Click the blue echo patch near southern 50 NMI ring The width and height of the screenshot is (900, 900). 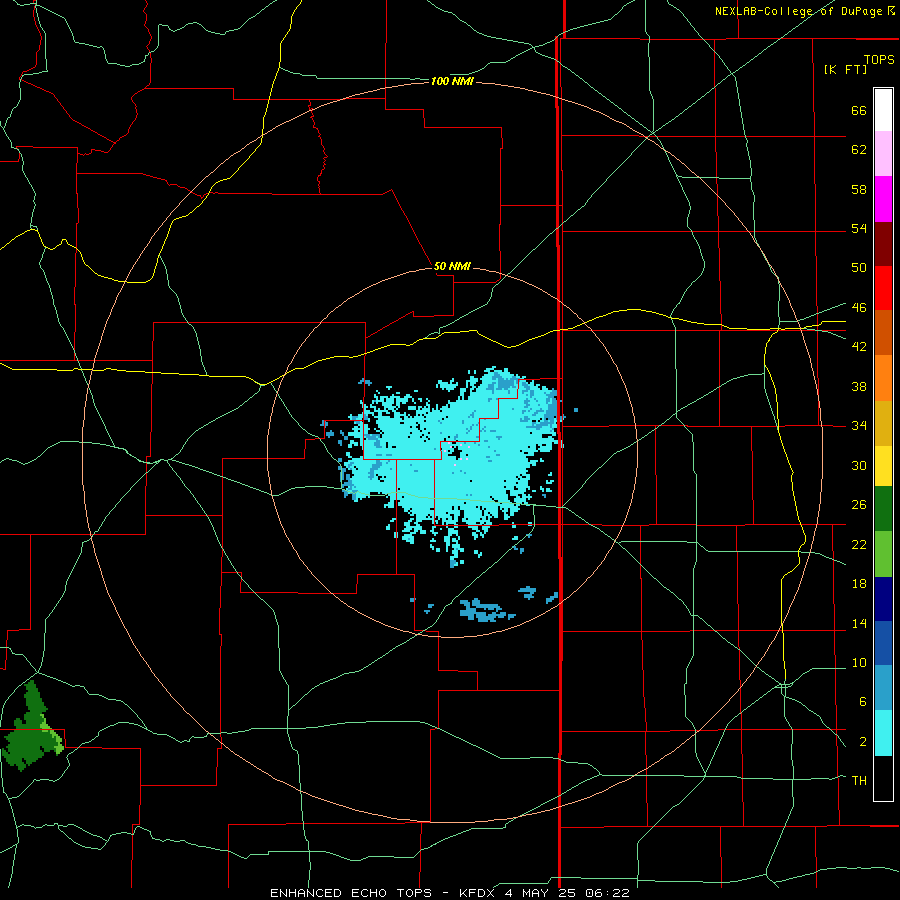pyautogui.click(x=487, y=610)
